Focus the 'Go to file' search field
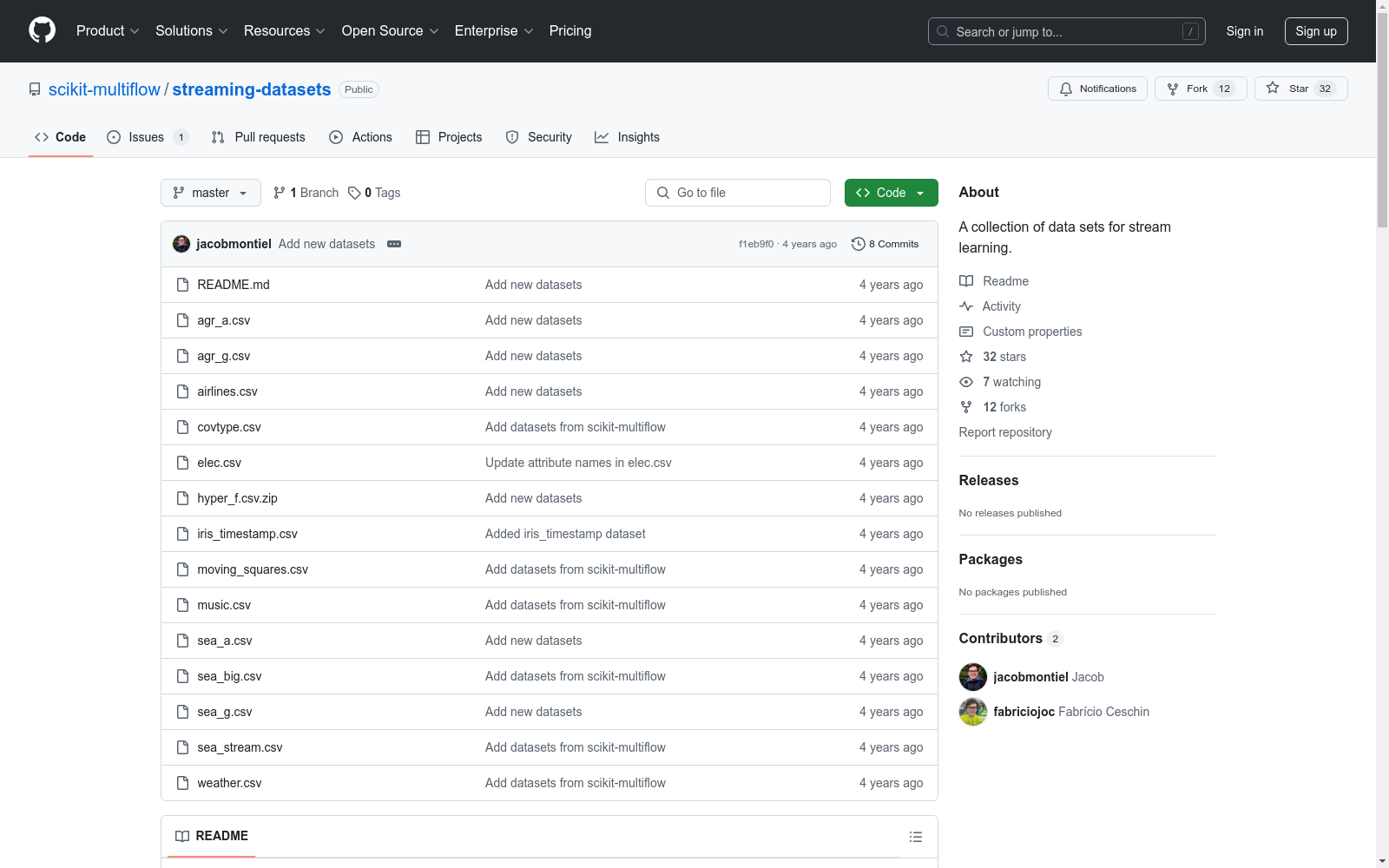Screen dimensions: 1389x868 point(738,193)
